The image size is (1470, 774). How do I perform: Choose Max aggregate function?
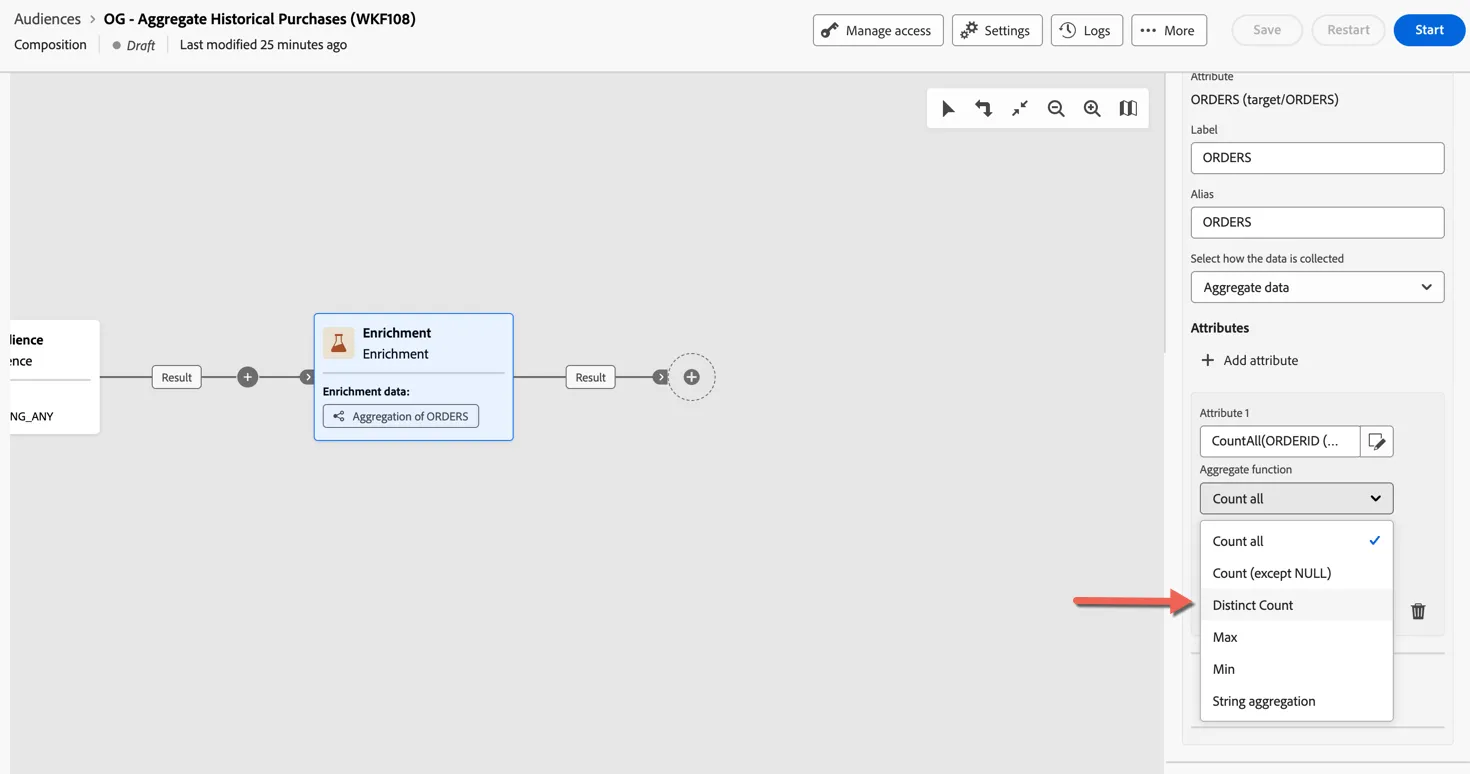[x=1296, y=637]
